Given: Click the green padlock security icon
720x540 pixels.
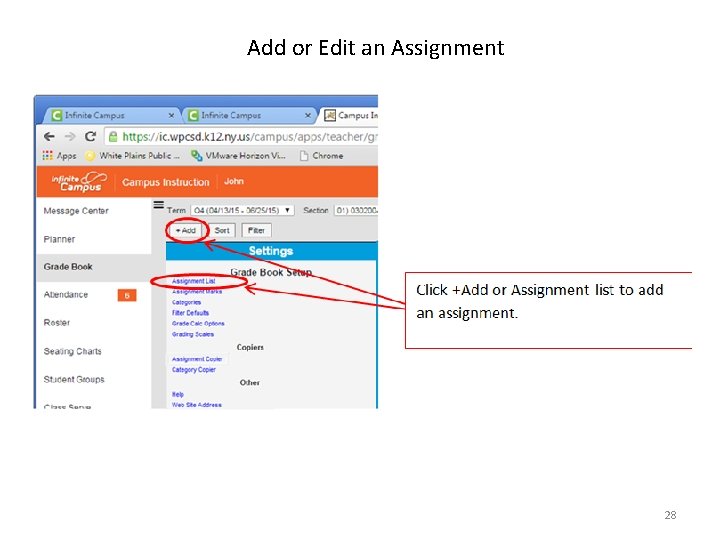Looking at the screenshot, I should pos(113,136).
